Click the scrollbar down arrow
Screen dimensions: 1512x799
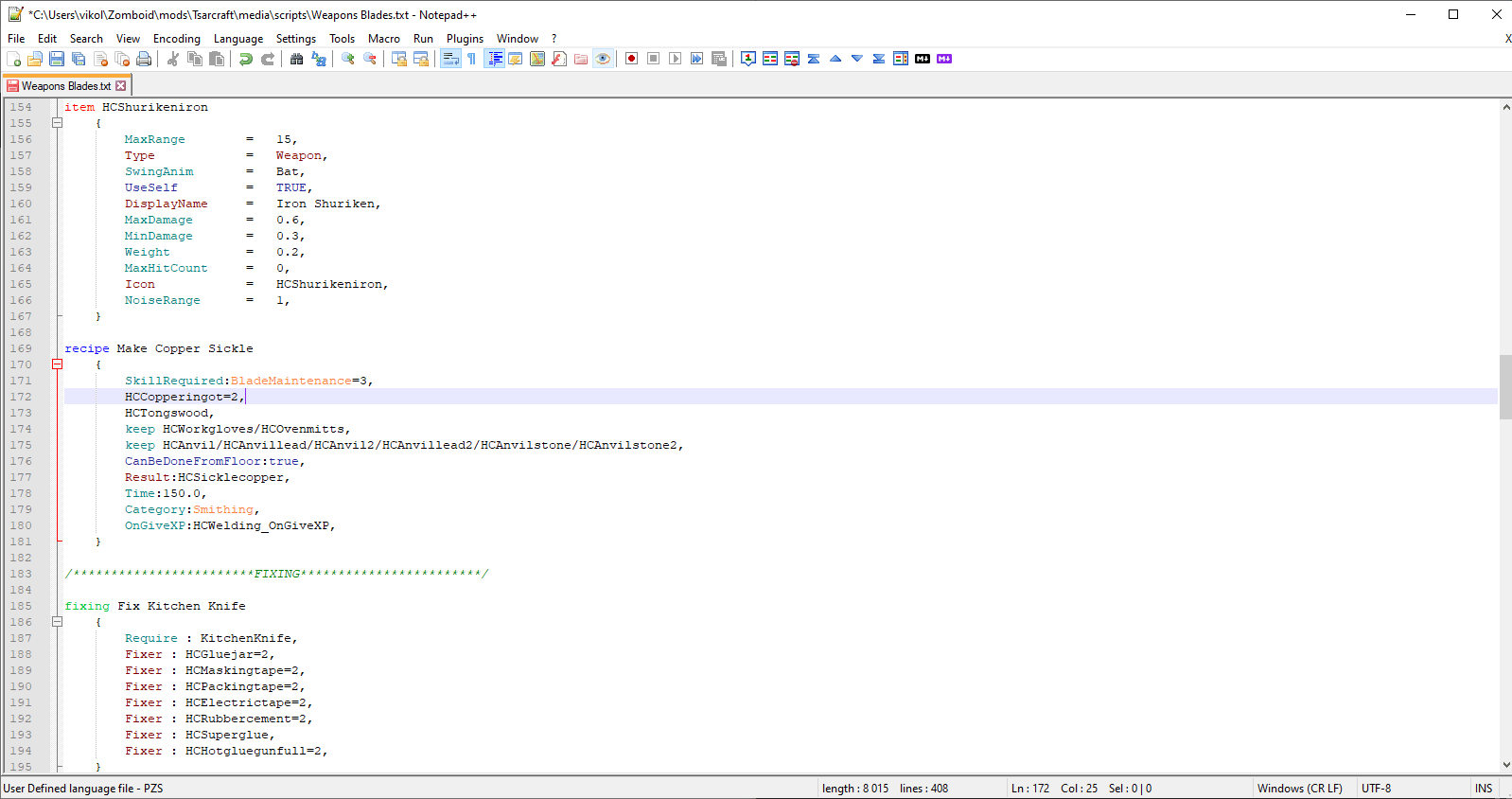(x=1505, y=765)
